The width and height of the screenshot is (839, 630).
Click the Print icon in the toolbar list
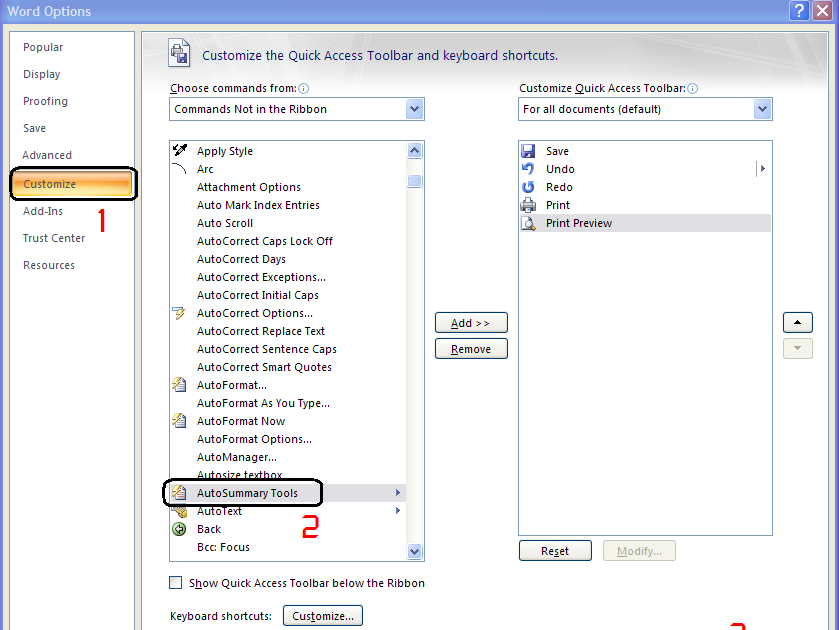[x=528, y=204]
